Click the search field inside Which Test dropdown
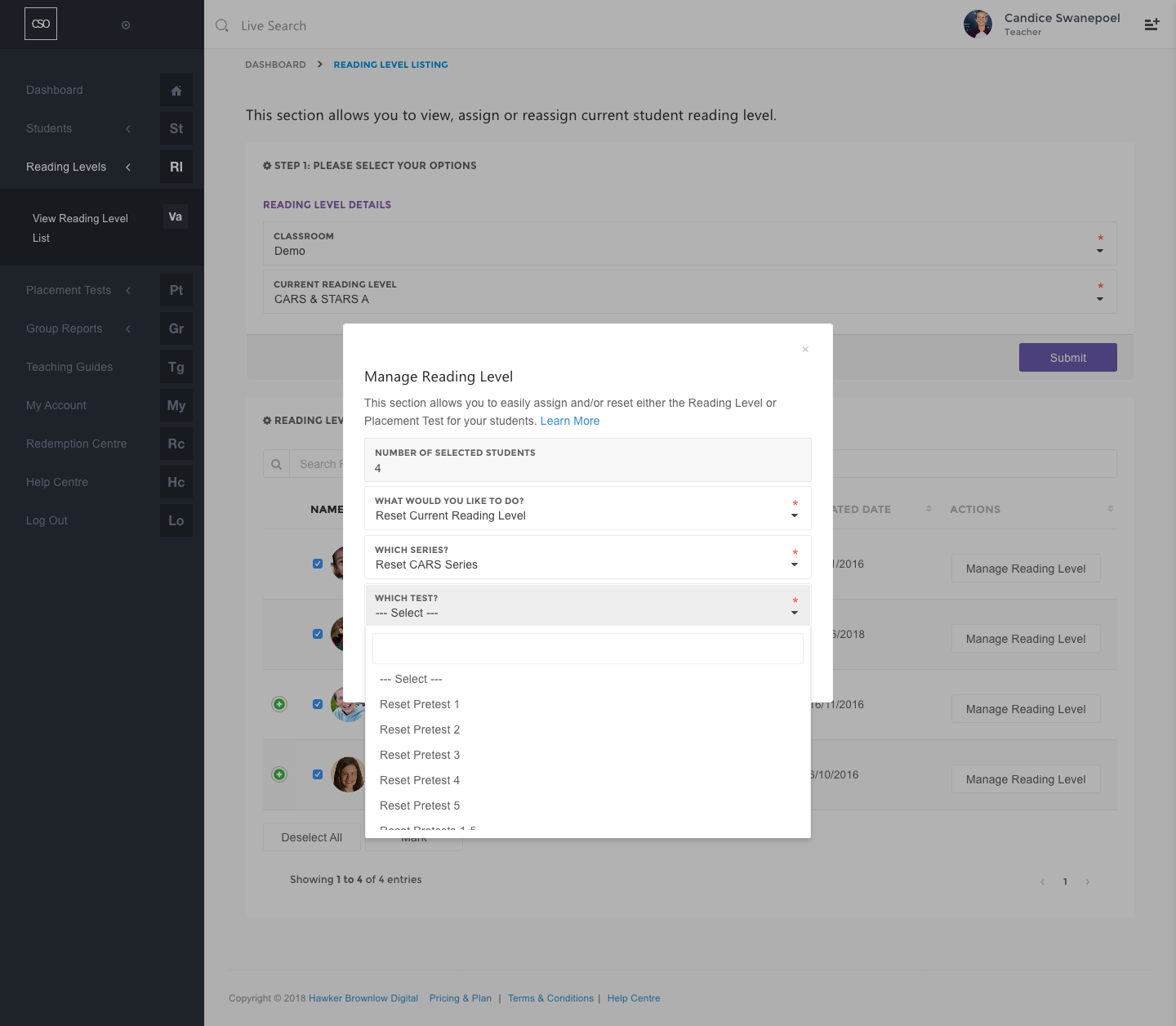This screenshot has height=1026, width=1176. tap(587, 649)
